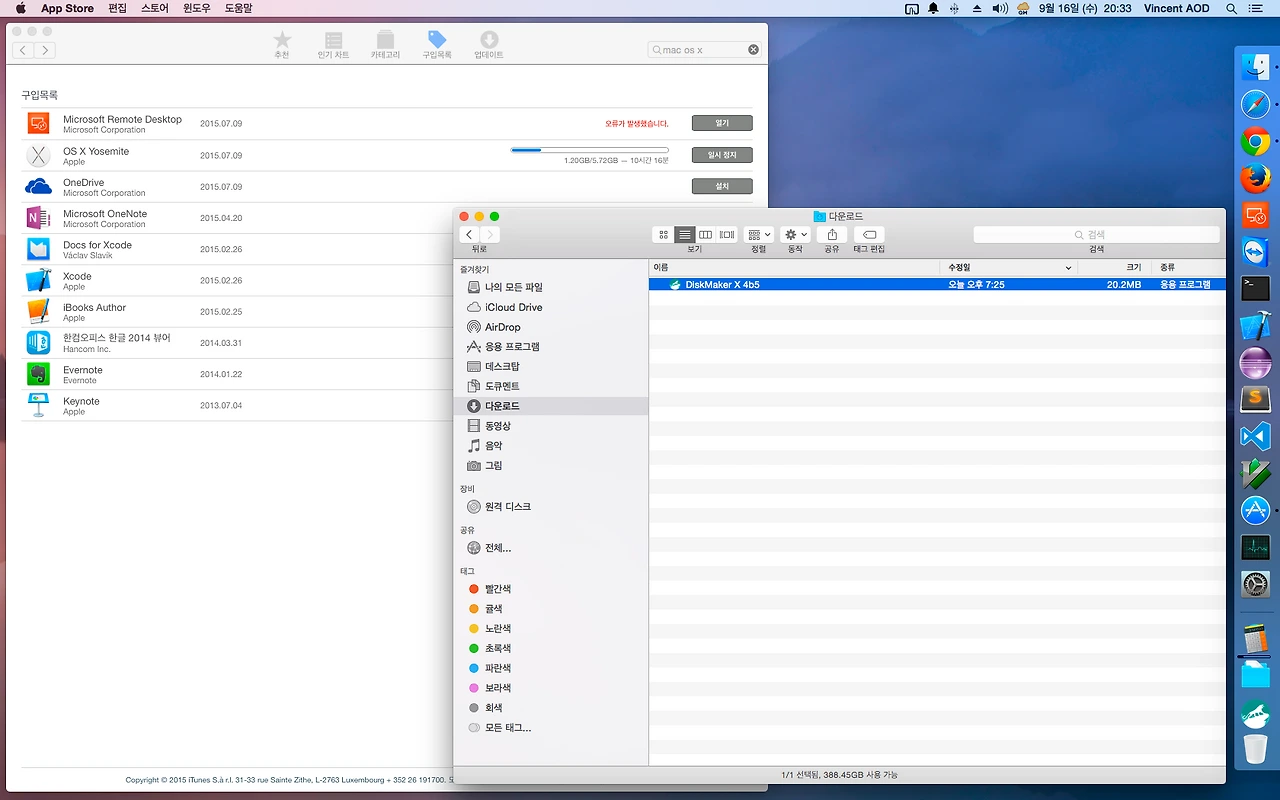Screen dimensions: 1280x800
Task: Click 일시 정지 for OS X Yosemite download
Action: click(721, 154)
